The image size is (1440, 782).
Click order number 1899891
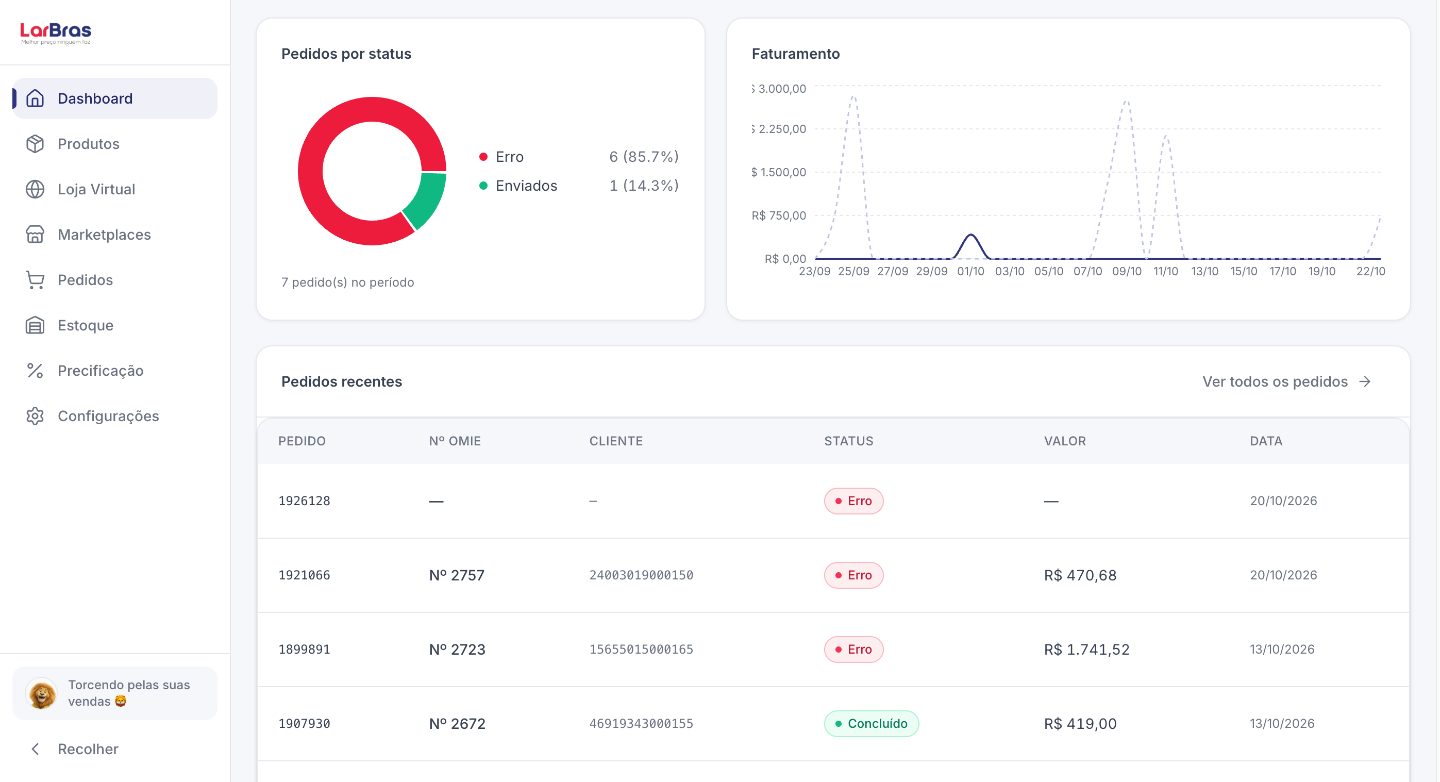[304, 649]
